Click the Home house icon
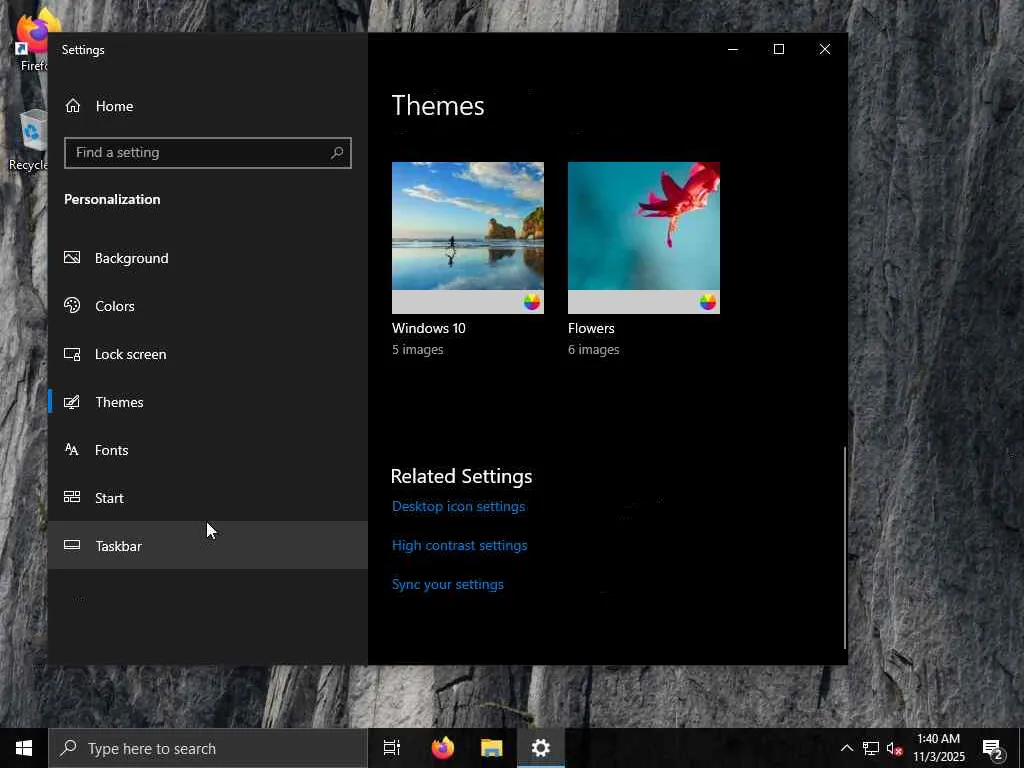The image size is (1024, 768). click(72, 106)
